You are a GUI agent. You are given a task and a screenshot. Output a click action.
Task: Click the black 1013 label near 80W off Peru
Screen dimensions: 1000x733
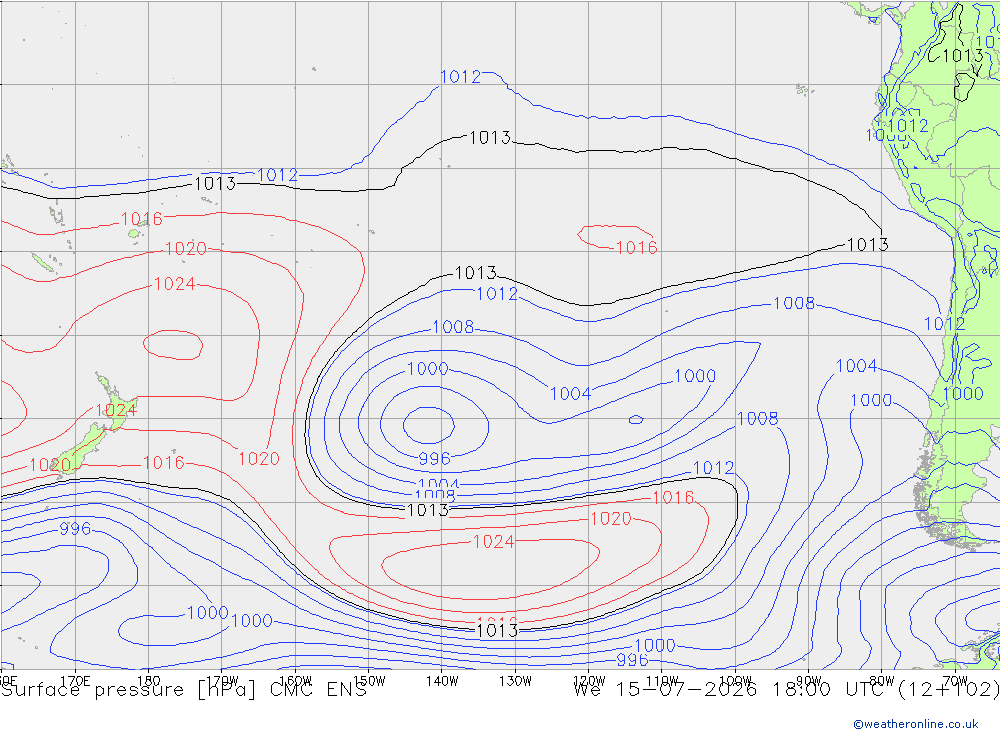(867, 244)
